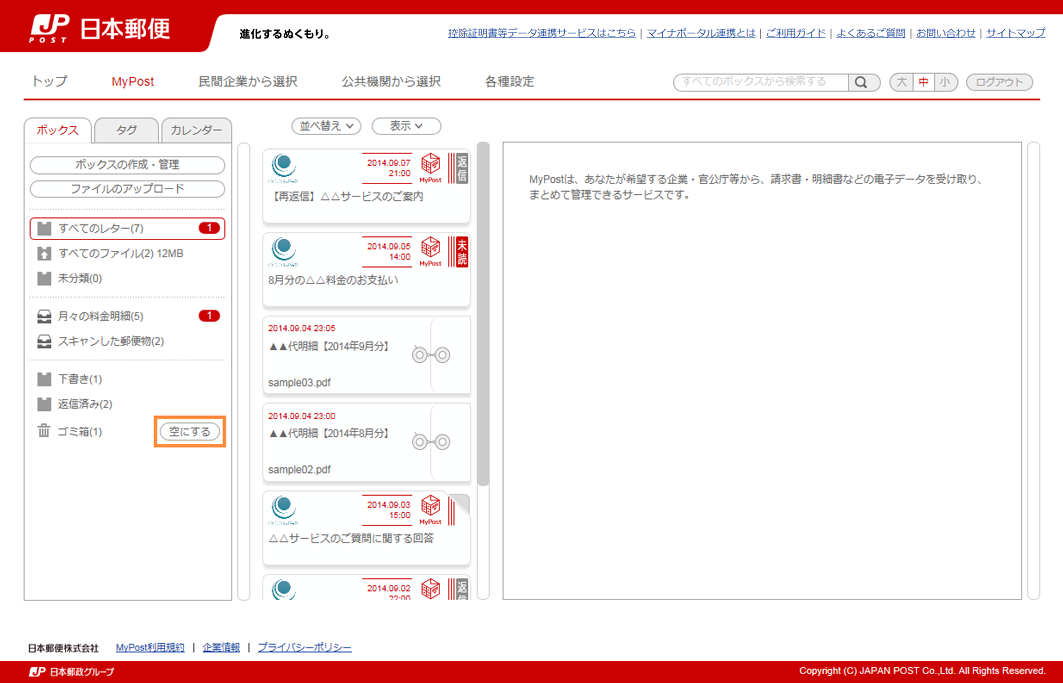The image size is (1063, 683).
Task: Switch to the タグ tab
Action: point(126,130)
